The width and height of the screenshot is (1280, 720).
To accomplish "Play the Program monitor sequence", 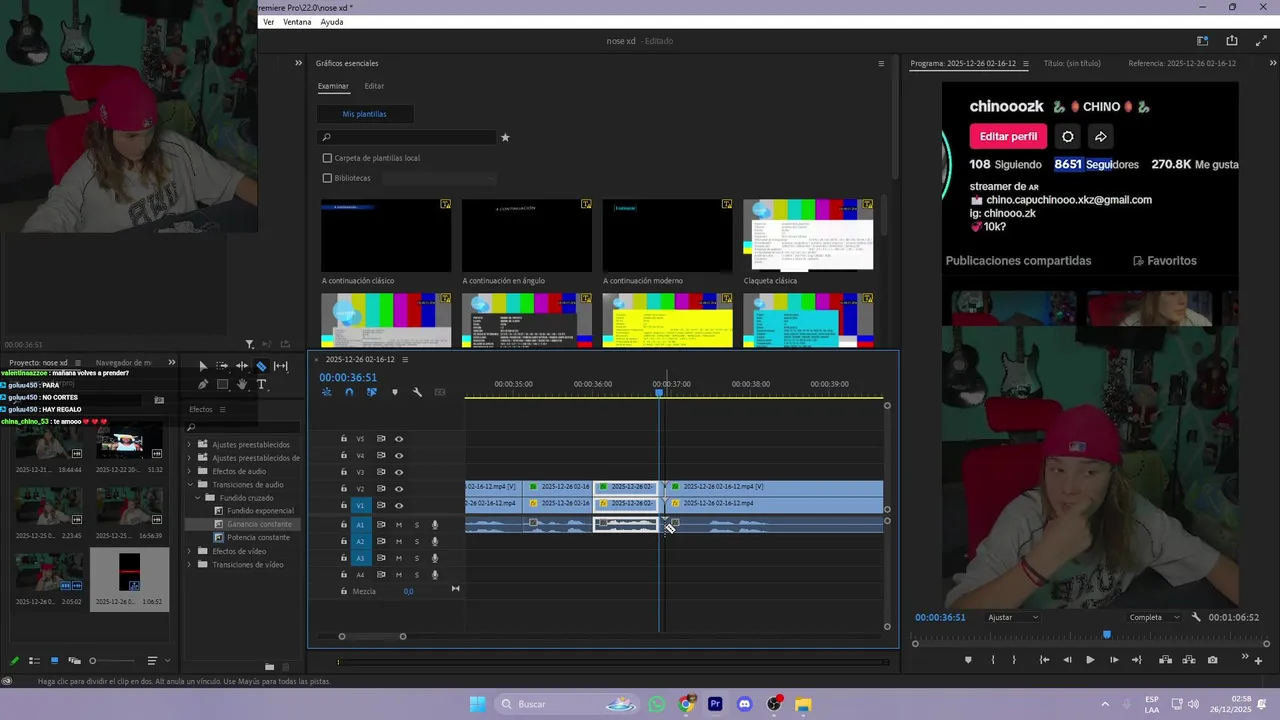I will (x=1090, y=660).
